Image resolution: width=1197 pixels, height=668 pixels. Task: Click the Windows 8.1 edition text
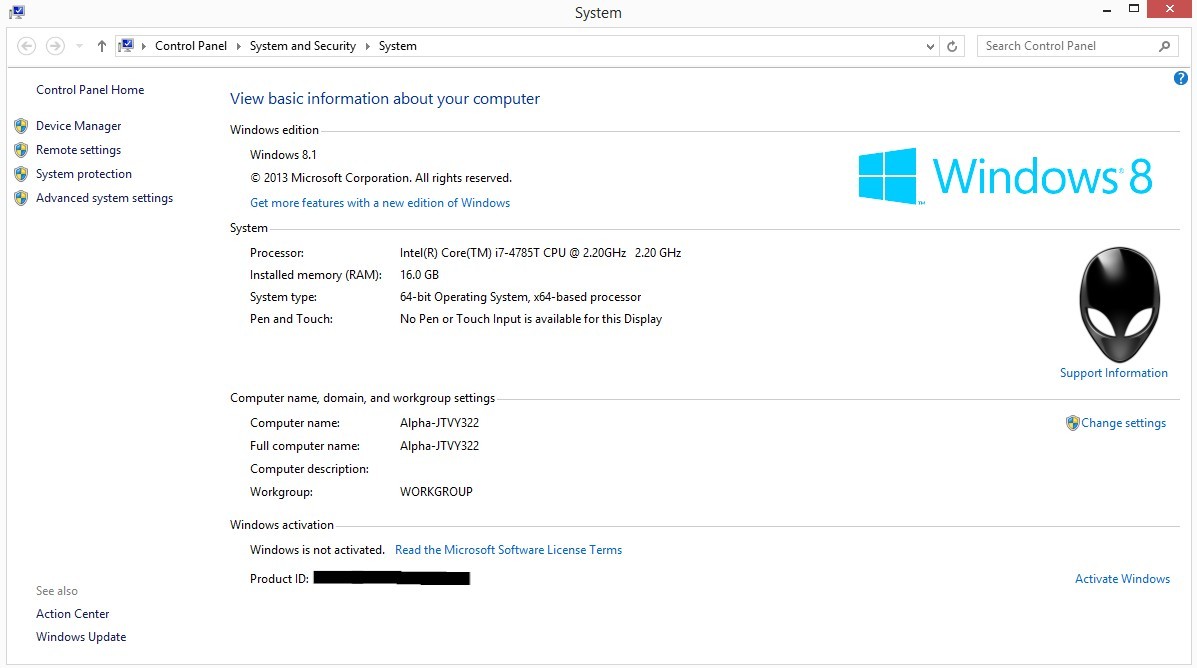pos(283,155)
